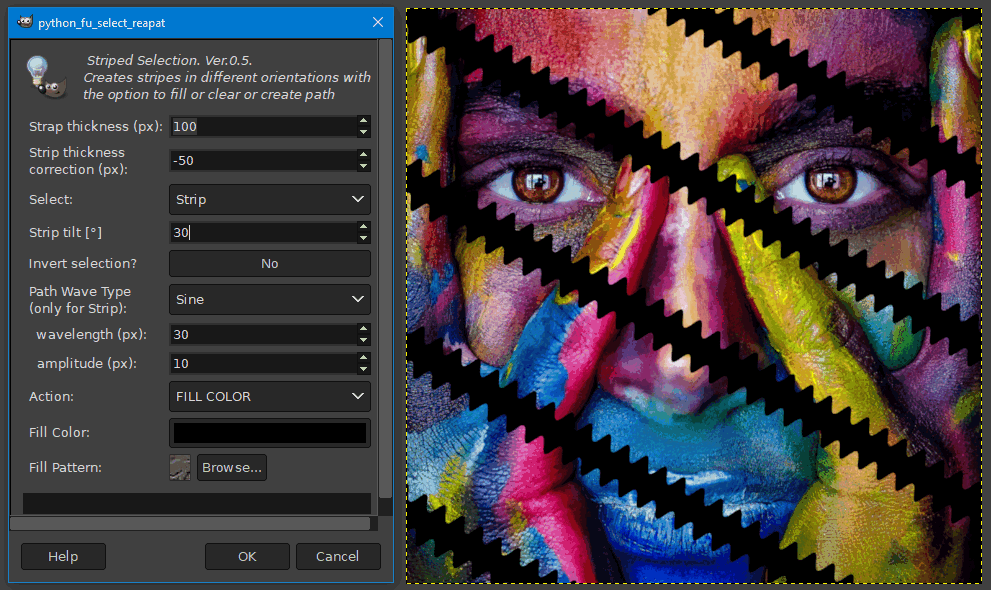Increase the wavelength value by one step
This screenshot has width=991, height=590.
(x=362, y=329)
